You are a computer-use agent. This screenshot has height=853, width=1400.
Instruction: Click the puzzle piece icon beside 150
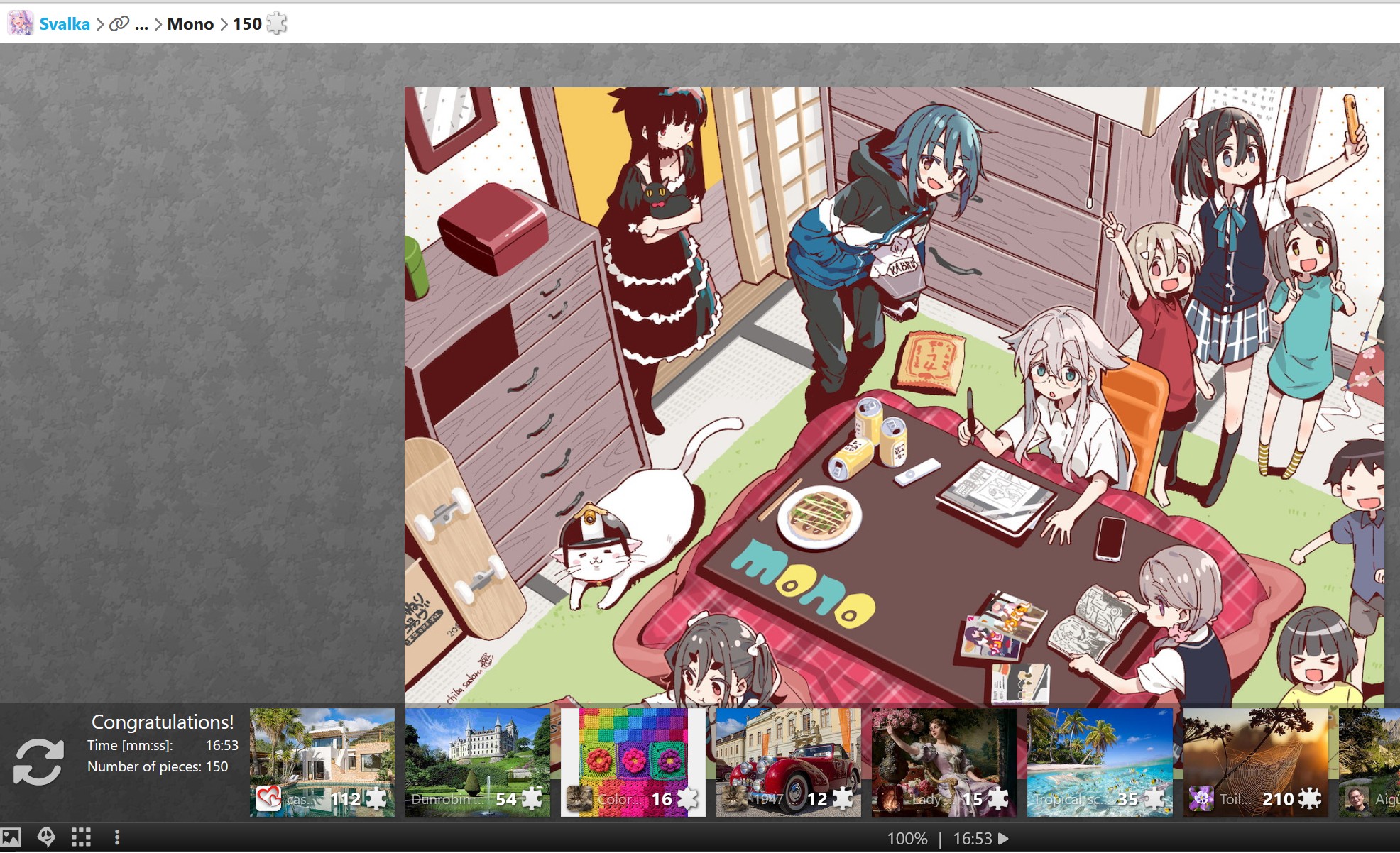click(x=276, y=23)
